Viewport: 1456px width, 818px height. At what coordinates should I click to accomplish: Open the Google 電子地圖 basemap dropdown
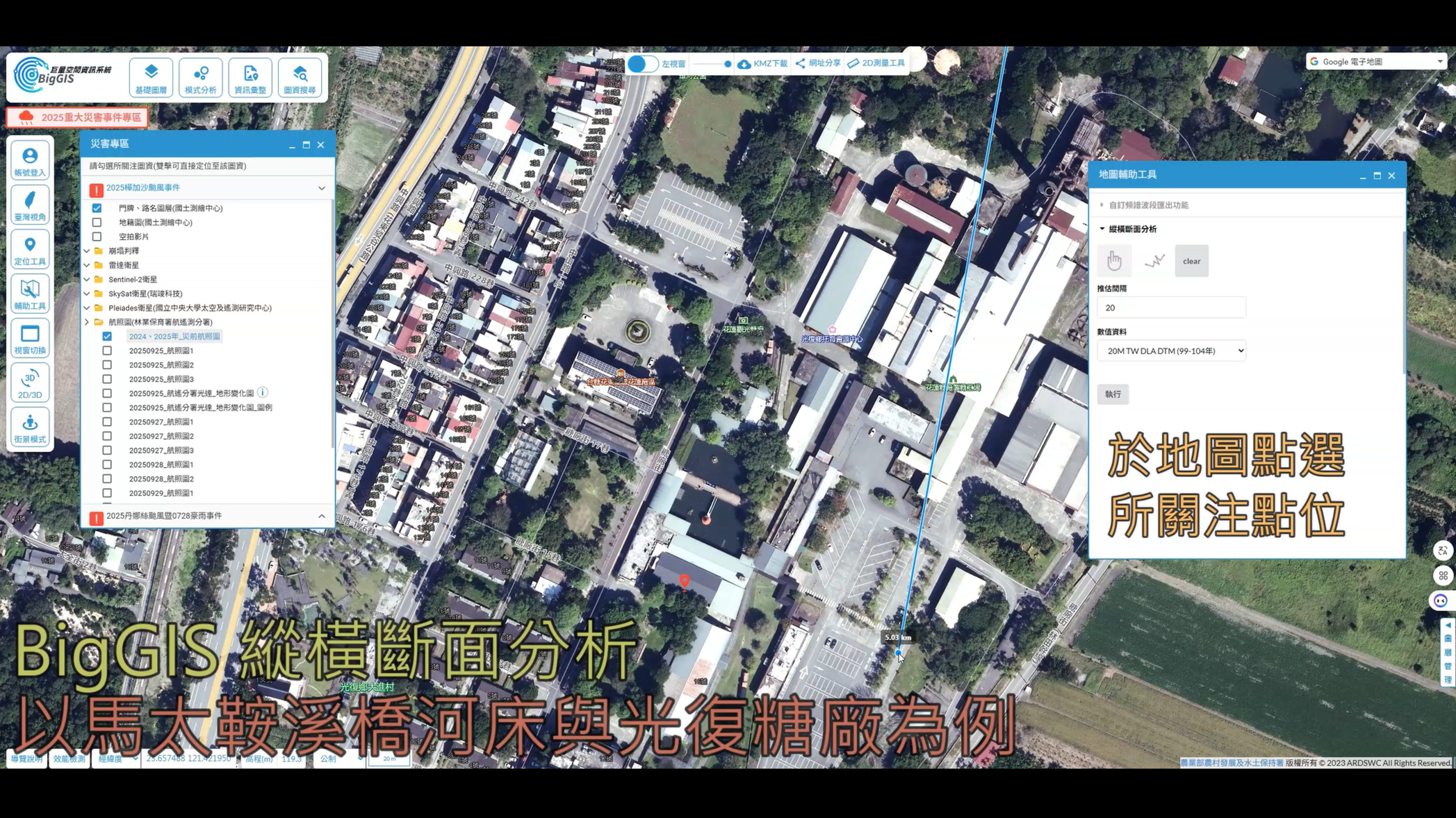tap(1376, 61)
